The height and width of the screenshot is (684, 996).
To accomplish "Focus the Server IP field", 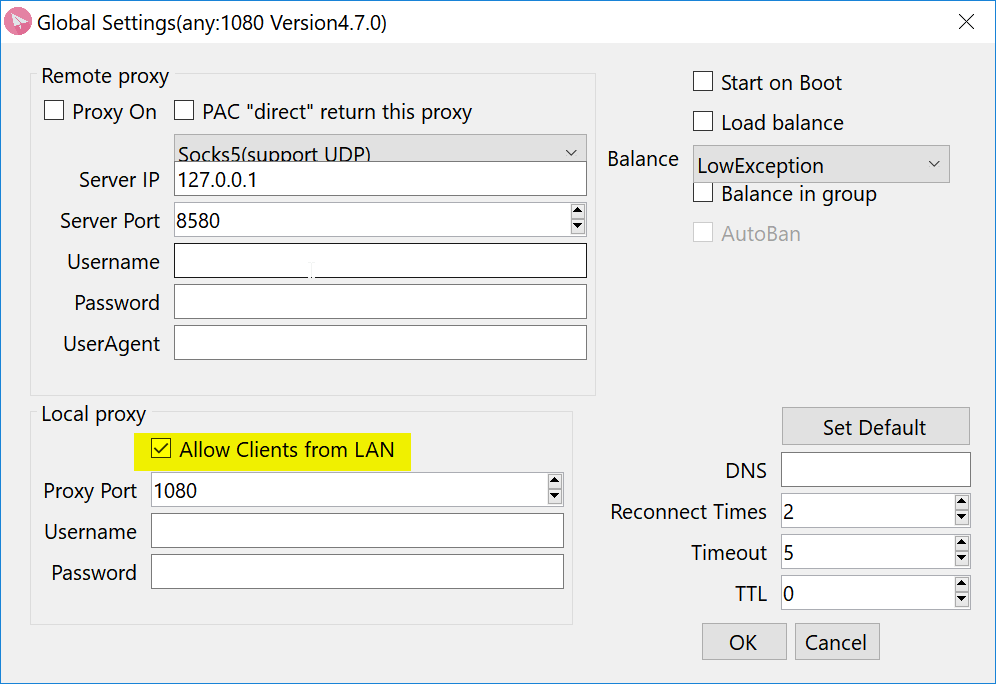I will pyautogui.click(x=380, y=180).
